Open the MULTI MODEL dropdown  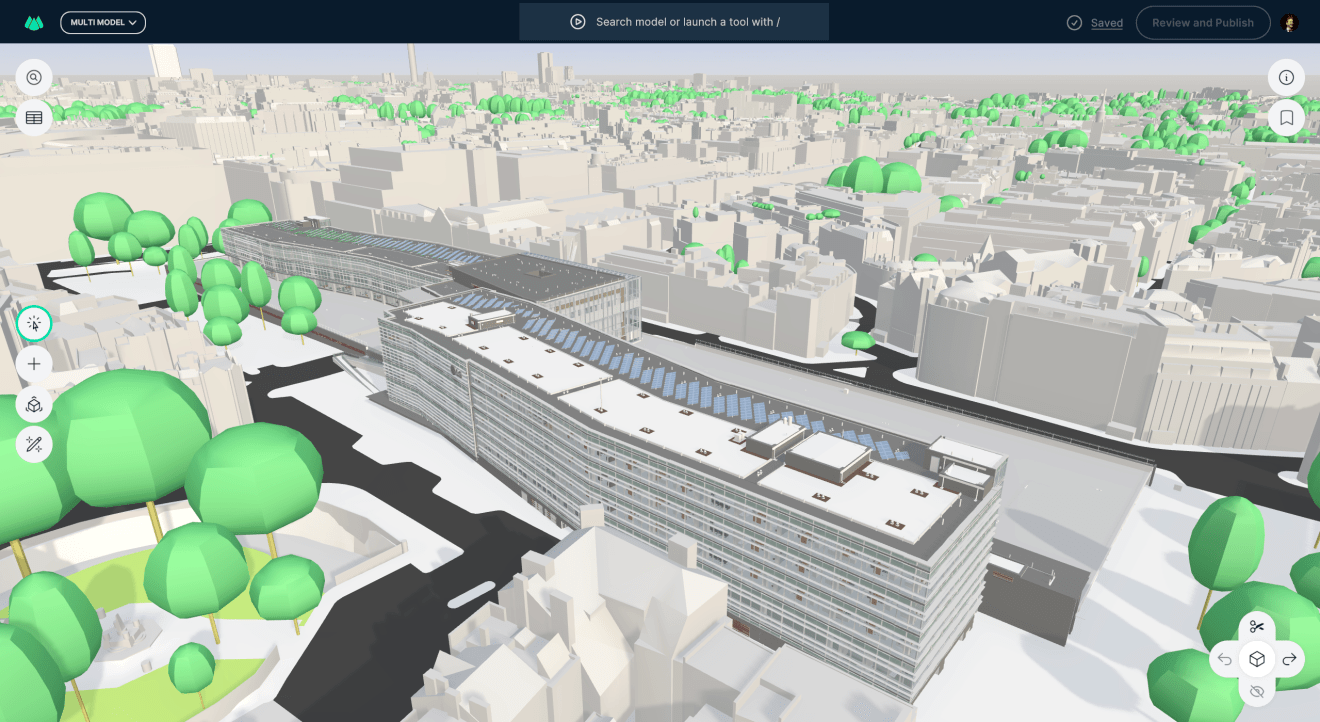point(103,22)
